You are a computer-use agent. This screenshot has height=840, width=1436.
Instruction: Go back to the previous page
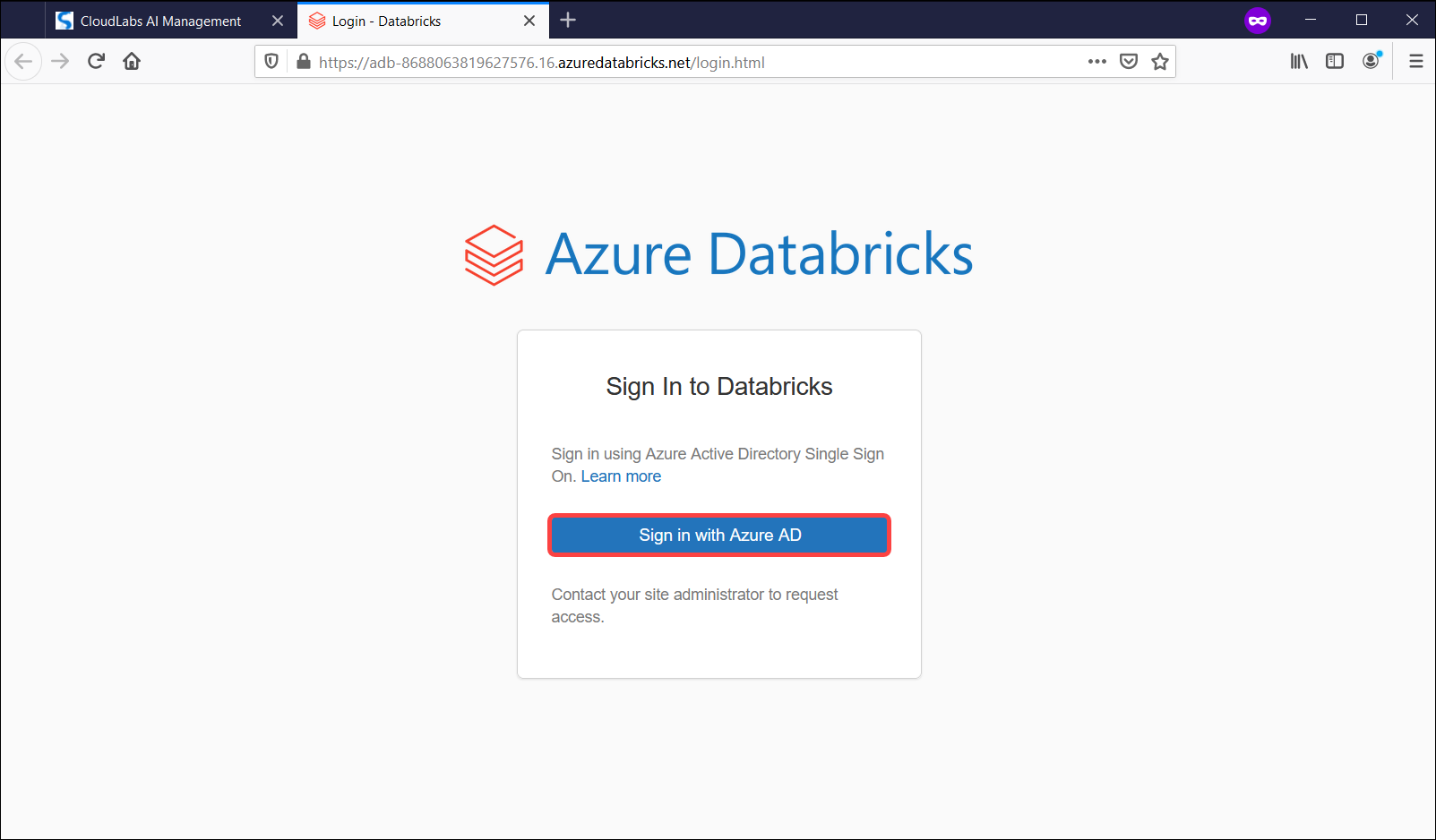23,61
